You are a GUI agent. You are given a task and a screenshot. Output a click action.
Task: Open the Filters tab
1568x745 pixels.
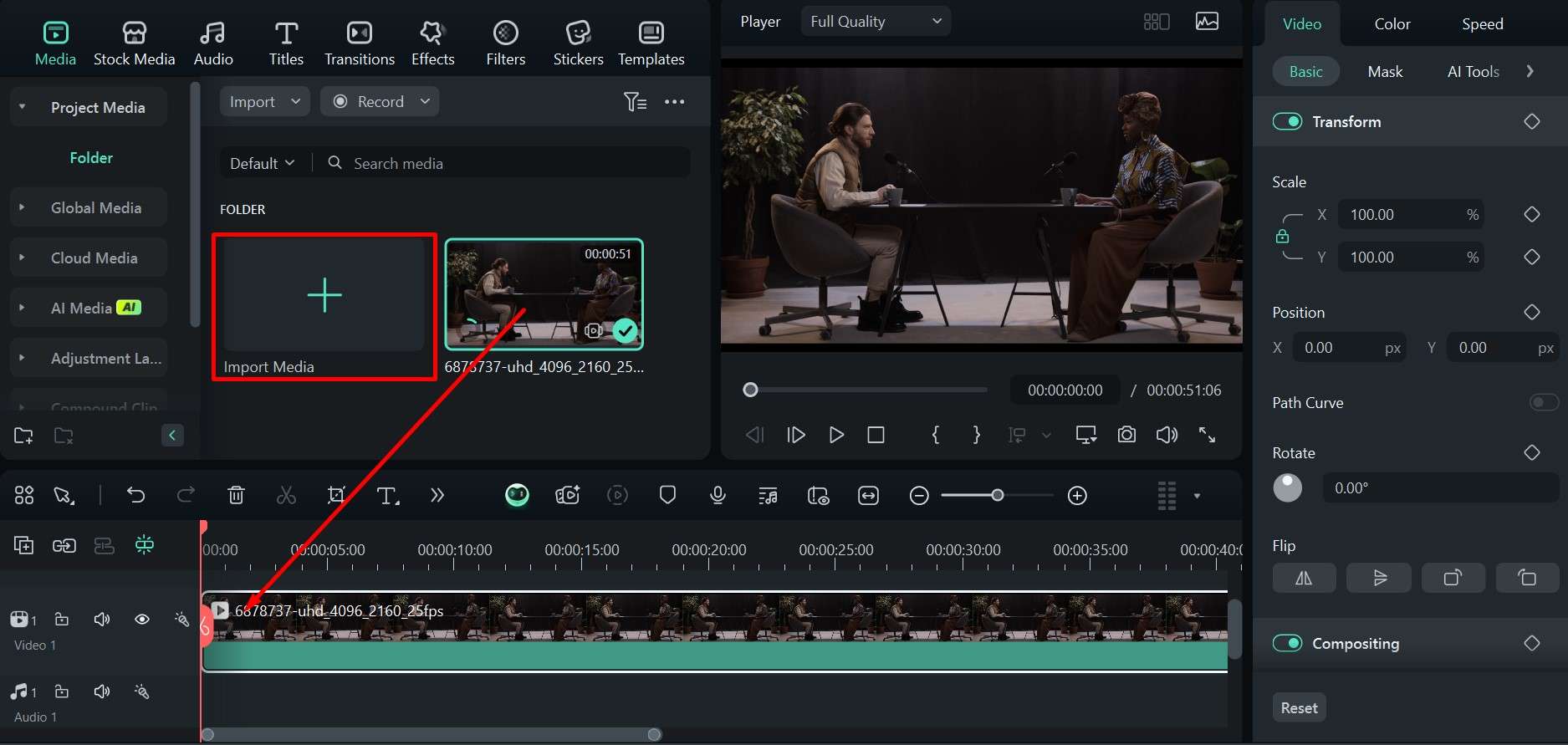tap(506, 43)
